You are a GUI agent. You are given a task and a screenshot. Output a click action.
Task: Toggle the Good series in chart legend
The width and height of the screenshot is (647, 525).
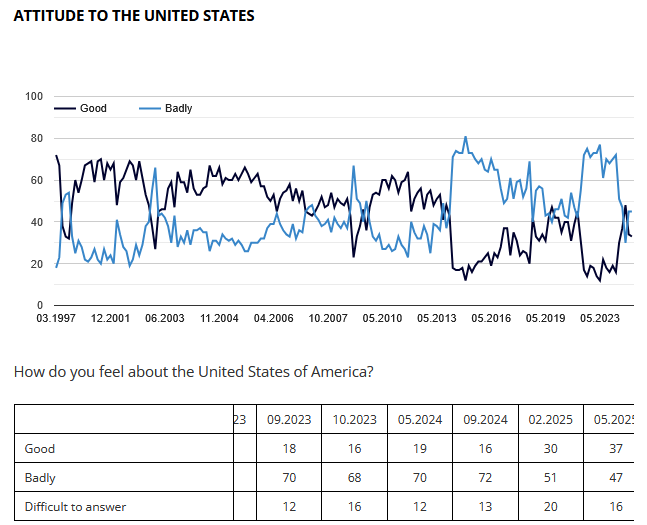93,108
